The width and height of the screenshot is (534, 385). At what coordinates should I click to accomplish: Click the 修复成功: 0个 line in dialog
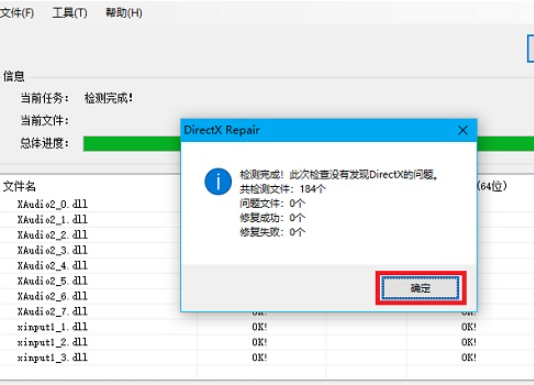pos(272,218)
